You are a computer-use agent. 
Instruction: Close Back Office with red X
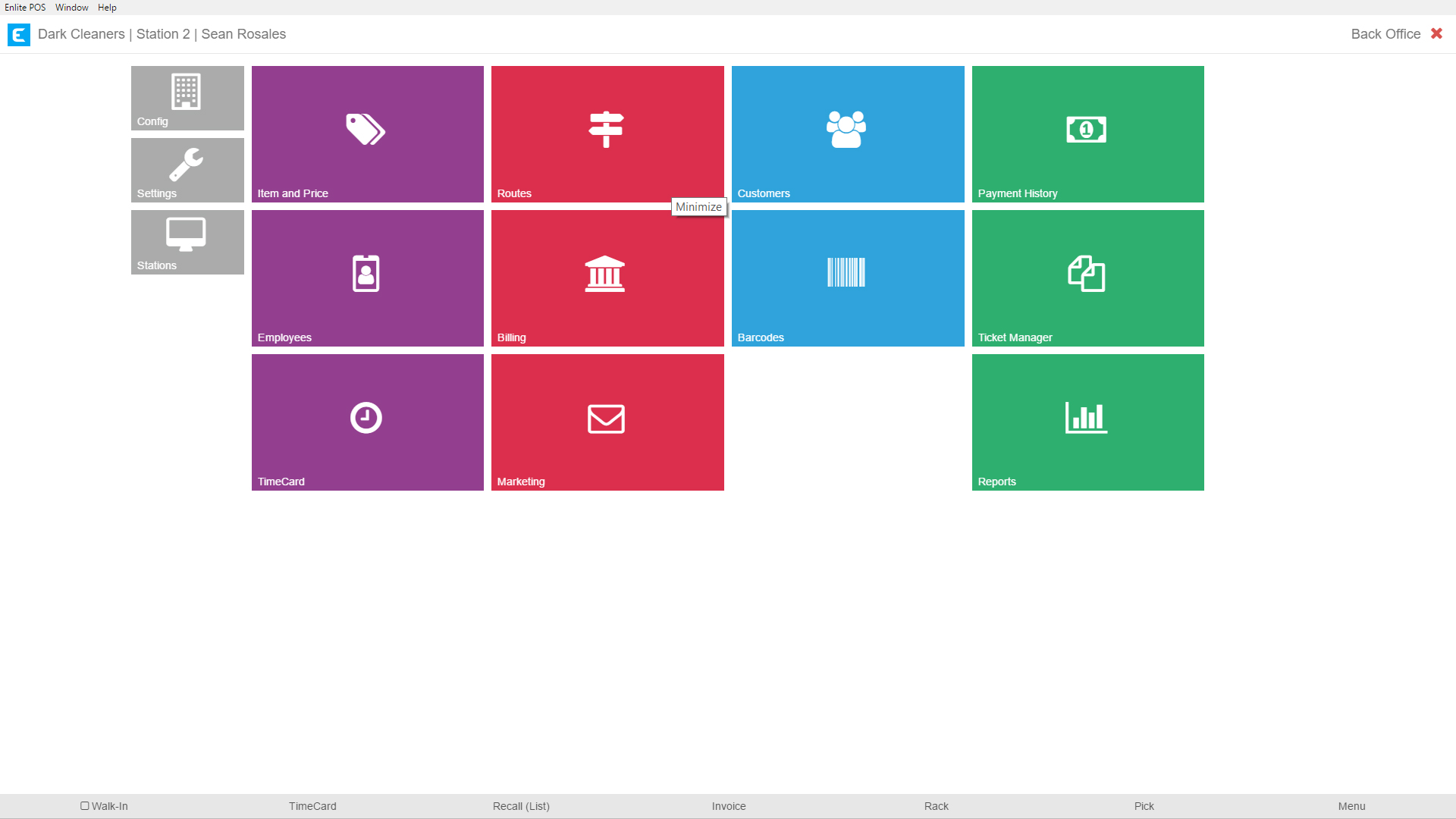1436,33
